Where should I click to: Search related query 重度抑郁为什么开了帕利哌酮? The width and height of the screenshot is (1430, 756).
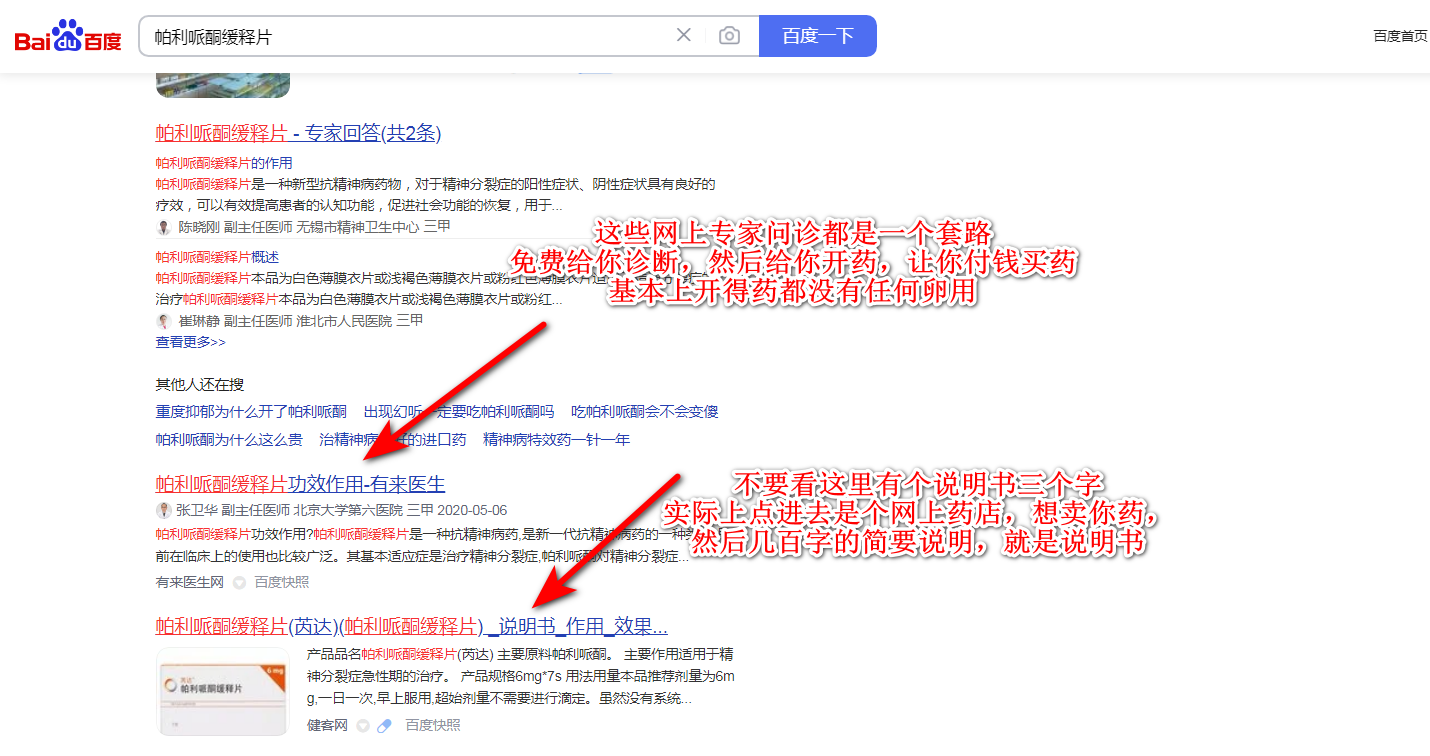(x=251, y=411)
